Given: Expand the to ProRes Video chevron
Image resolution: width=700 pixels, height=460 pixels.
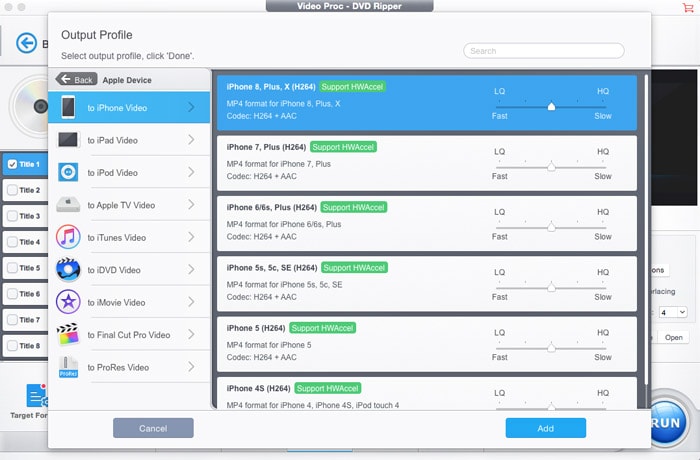Looking at the screenshot, I should pos(191,367).
